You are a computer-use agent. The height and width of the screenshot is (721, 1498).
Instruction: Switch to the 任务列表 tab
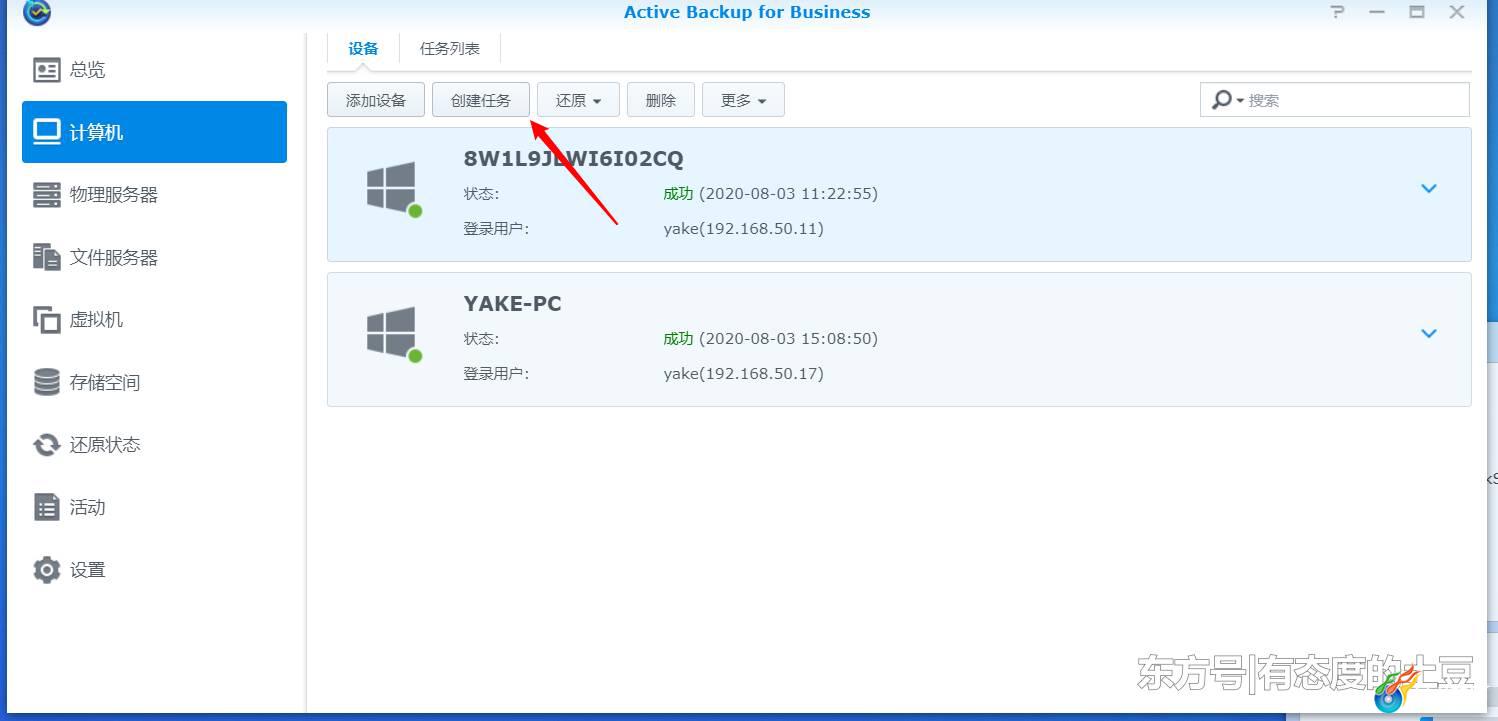click(450, 48)
